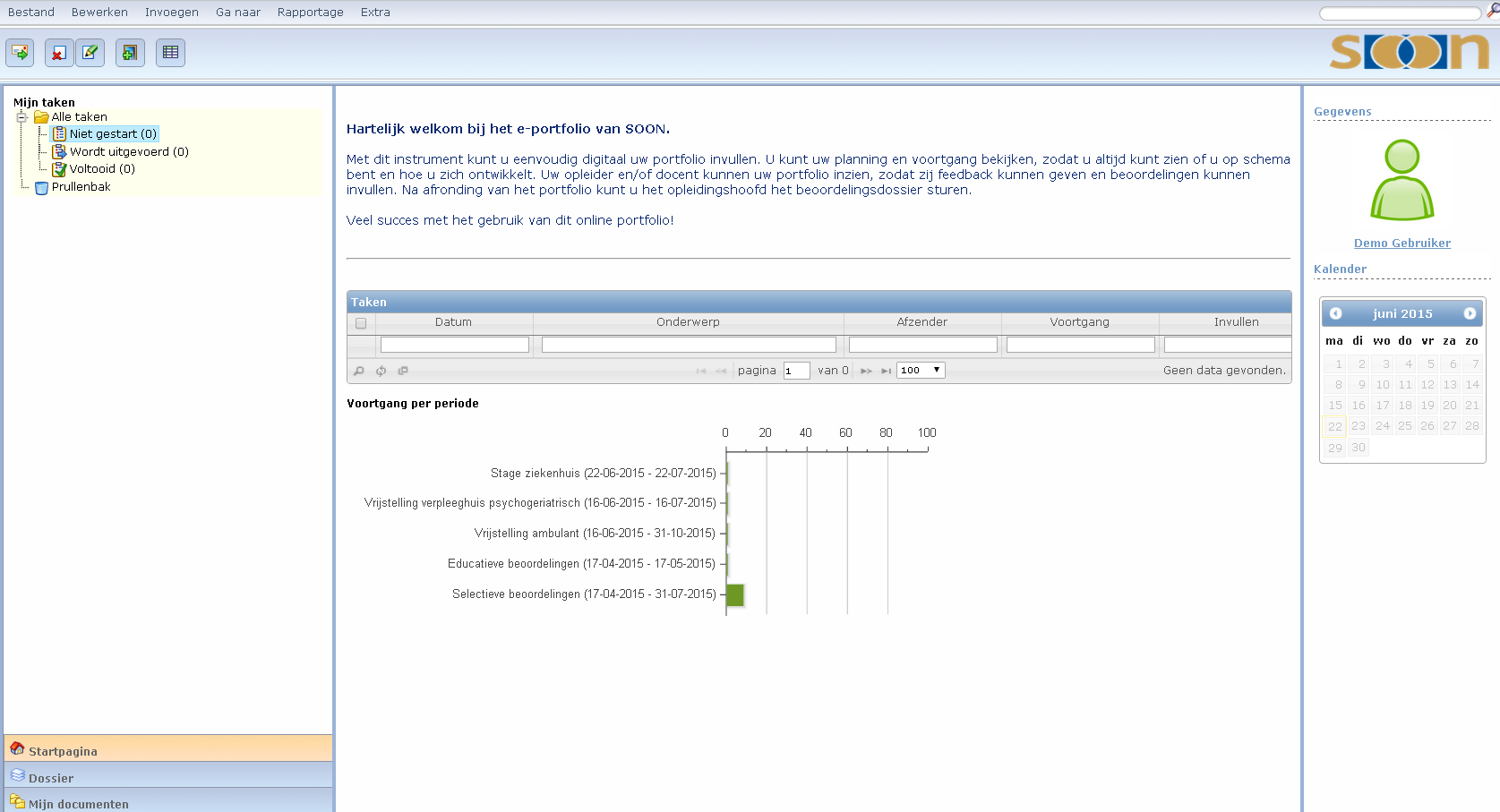Show the next month in the calendar
The height and width of the screenshot is (812, 1500).
click(1470, 313)
